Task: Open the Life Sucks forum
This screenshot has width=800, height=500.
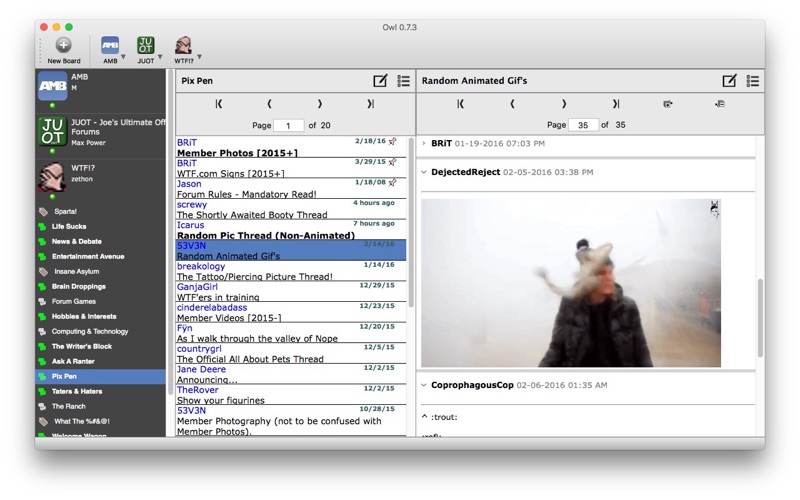Action: click(x=69, y=226)
